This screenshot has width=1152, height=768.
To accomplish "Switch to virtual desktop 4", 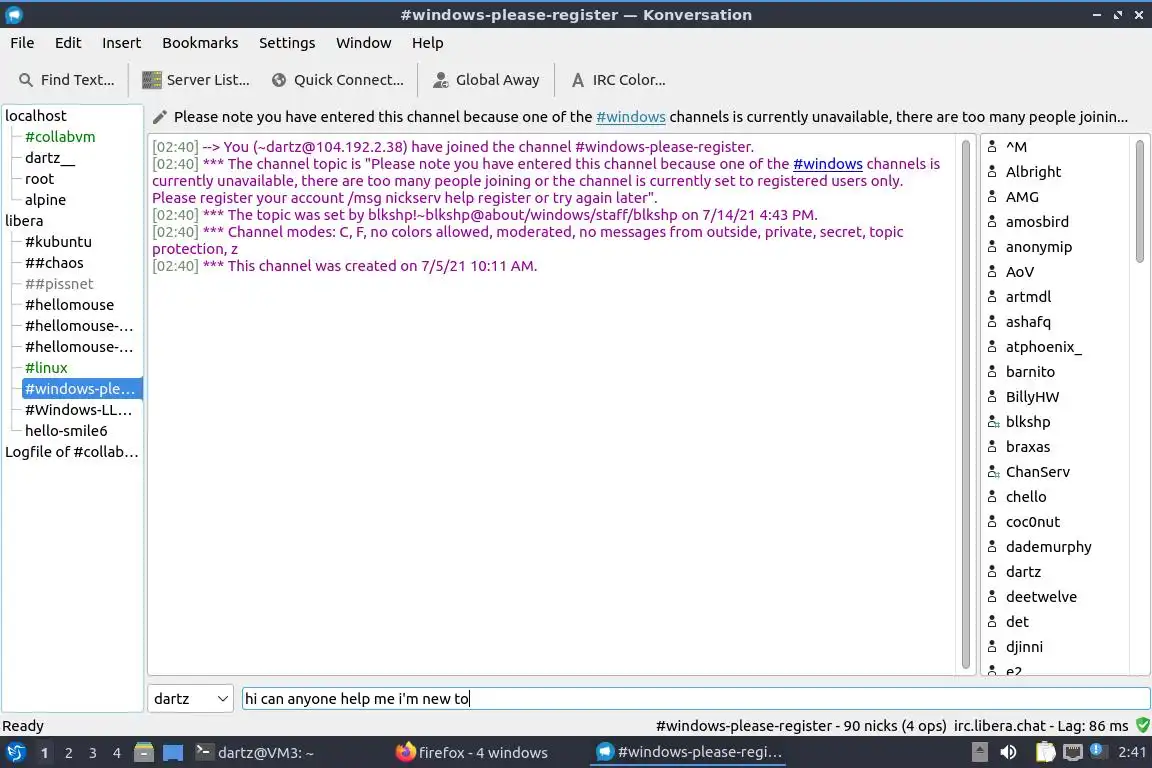I will (x=117, y=753).
